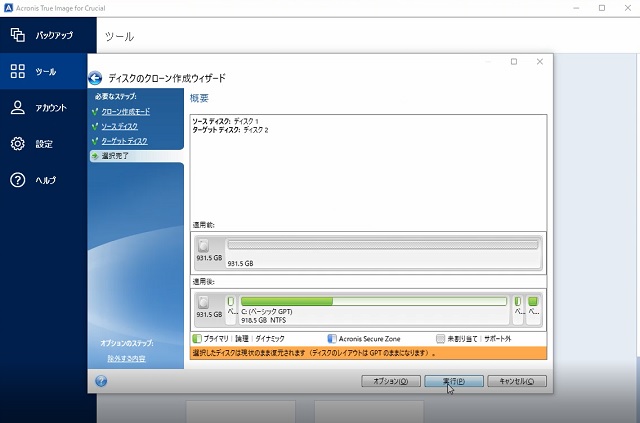Open 設定 from the sidebar
The image size is (640, 423).
pos(43,144)
